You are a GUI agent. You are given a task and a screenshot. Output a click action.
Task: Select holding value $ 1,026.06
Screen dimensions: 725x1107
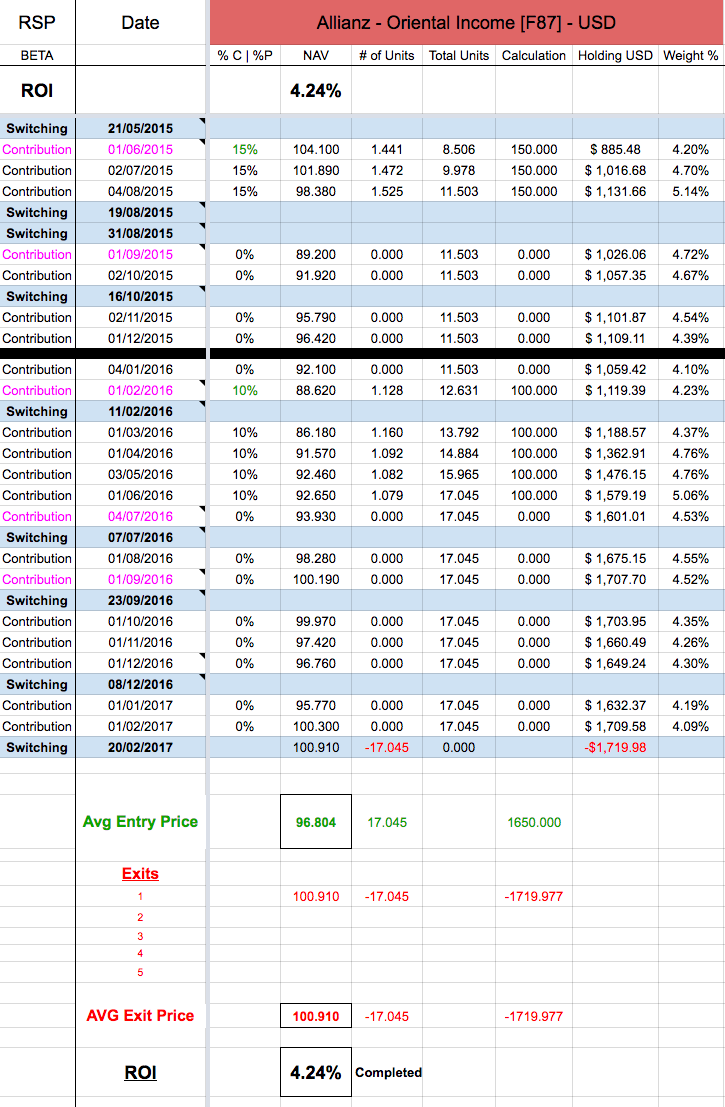point(615,255)
